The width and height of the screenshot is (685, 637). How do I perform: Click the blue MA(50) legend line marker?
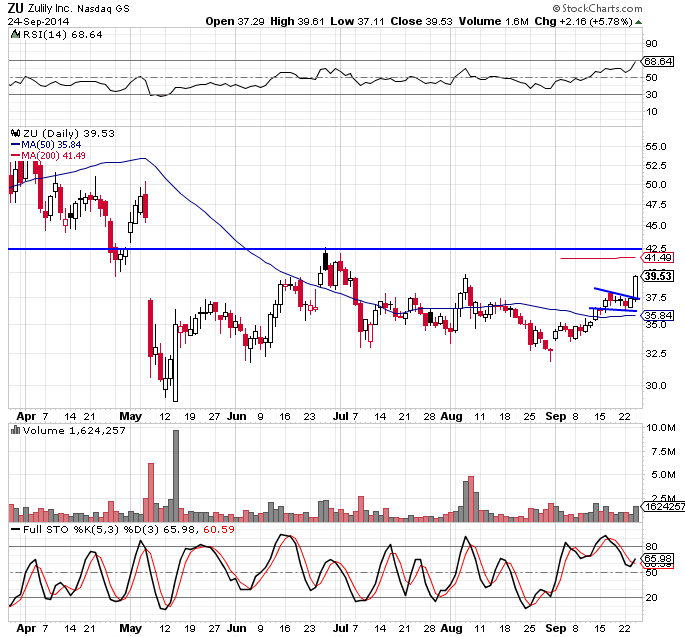[13, 144]
